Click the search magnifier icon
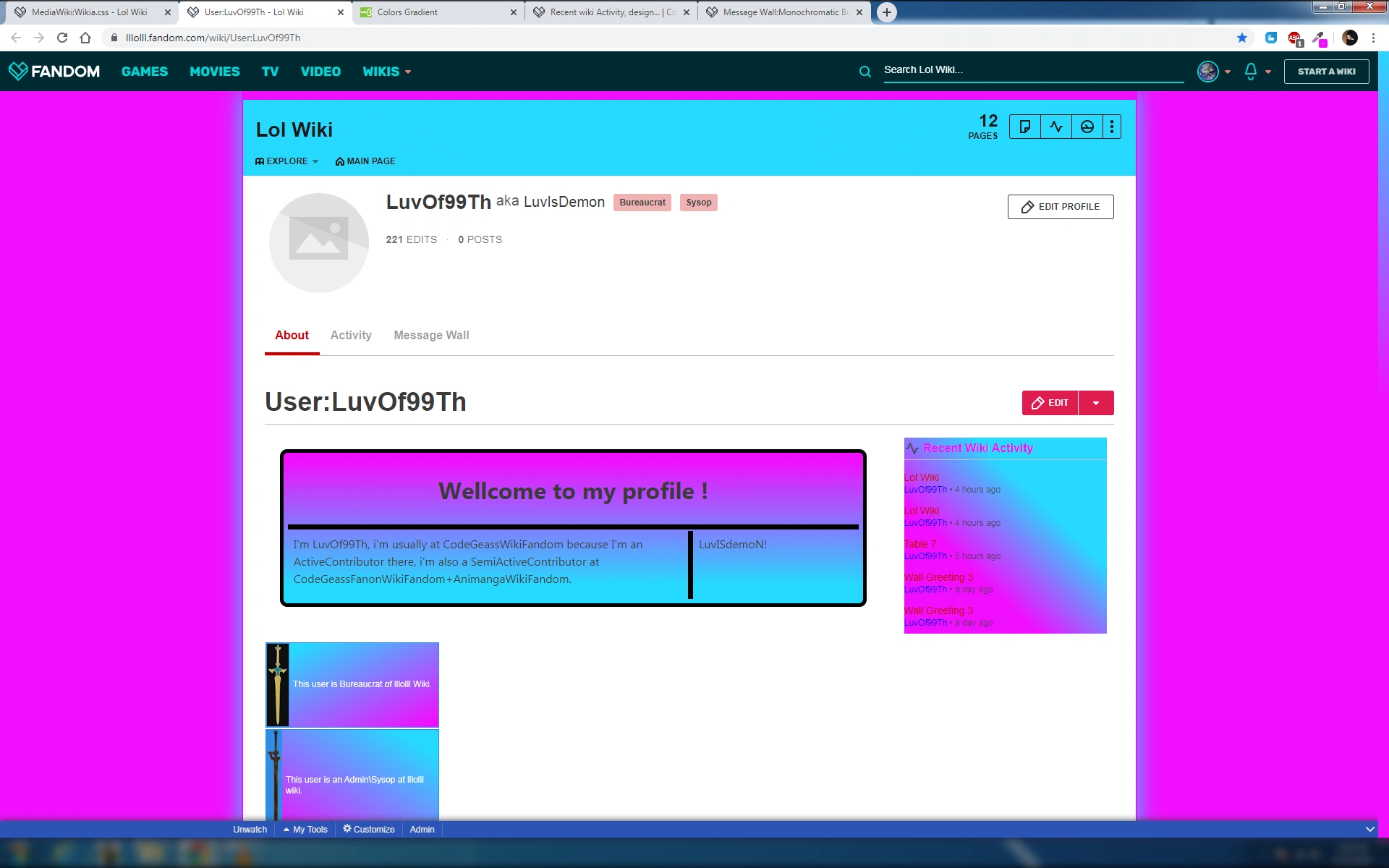Image resolution: width=1389 pixels, height=868 pixels. coord(865,71)
